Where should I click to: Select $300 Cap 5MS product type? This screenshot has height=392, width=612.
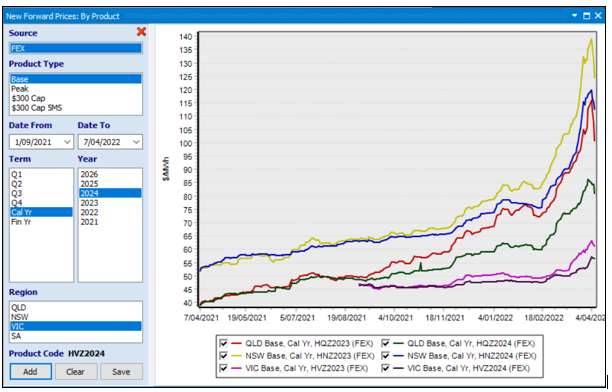click(76, 108)
